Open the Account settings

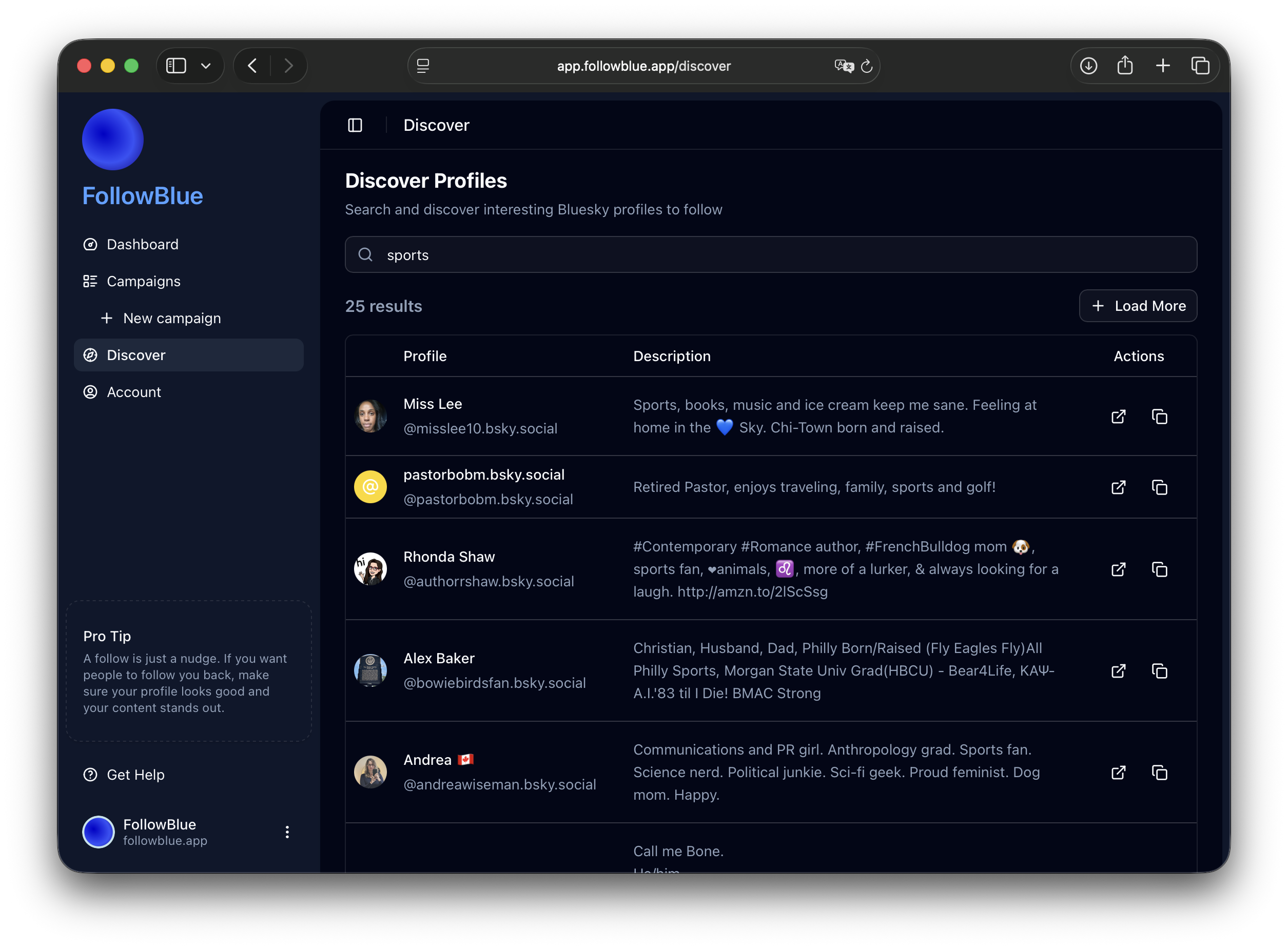tap(133, 392)
